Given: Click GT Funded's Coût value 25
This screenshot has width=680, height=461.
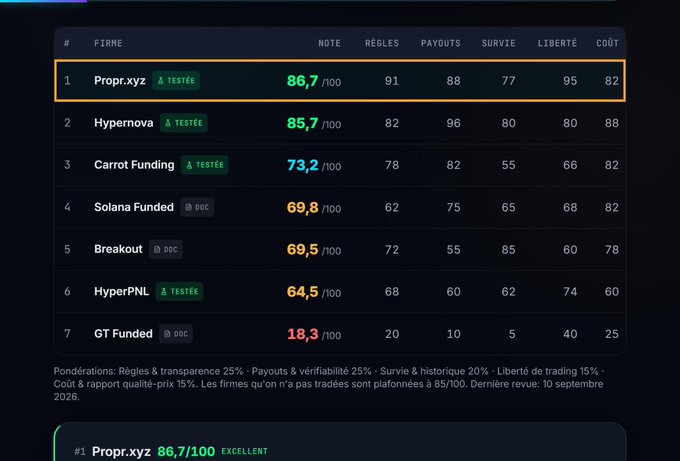Looking at the screenshot, I should tap(611, 334).
